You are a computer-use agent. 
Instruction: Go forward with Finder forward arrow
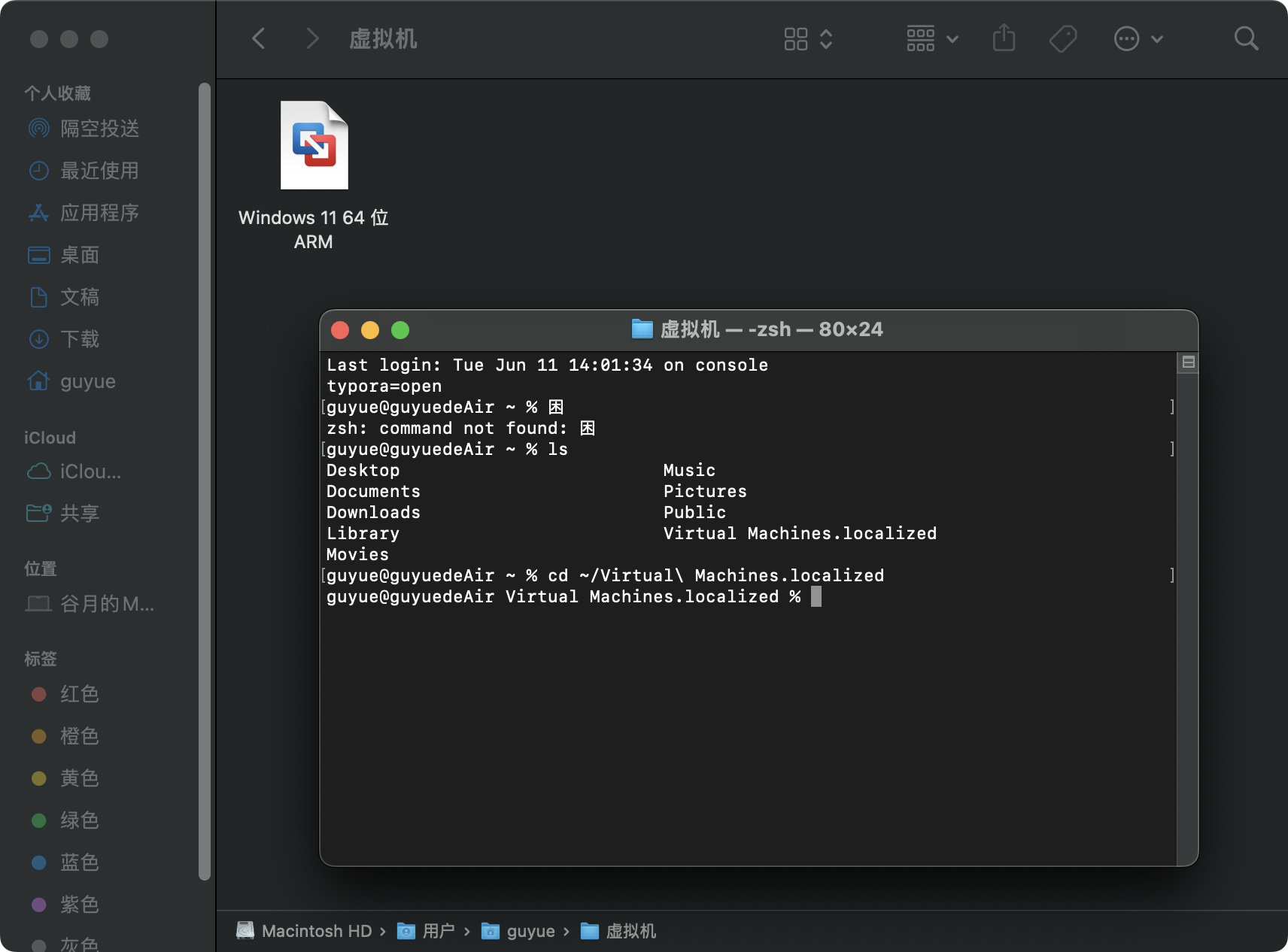pyautogui.click(x=312, y=38)
